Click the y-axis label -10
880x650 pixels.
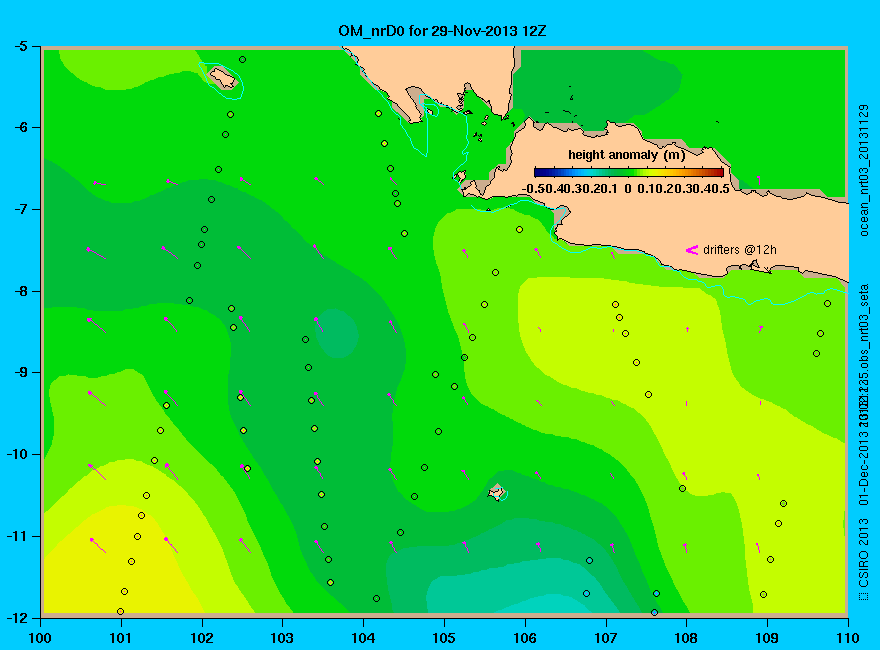[16, 454]
